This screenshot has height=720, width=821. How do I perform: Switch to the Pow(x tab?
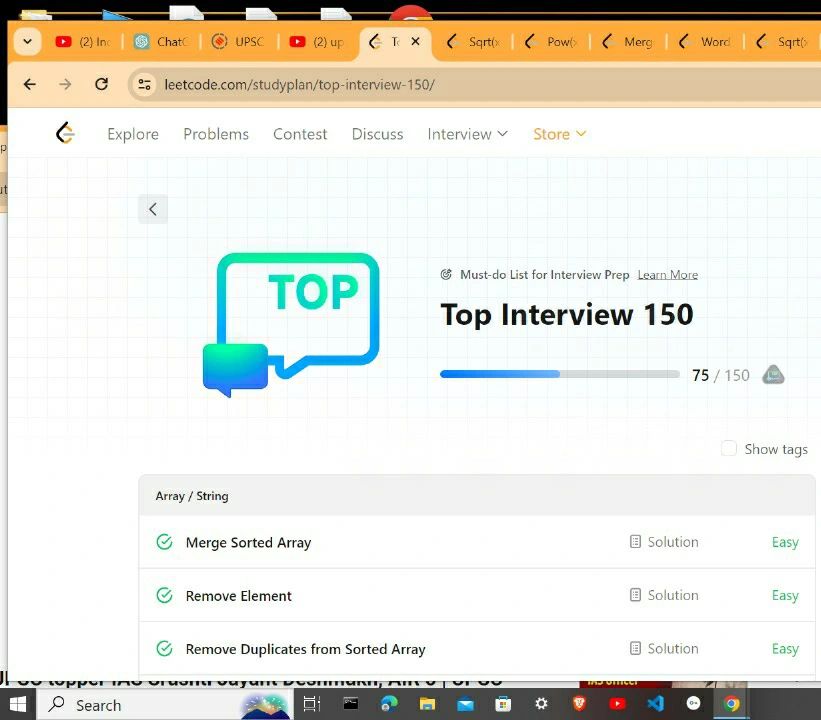[551, 41]
